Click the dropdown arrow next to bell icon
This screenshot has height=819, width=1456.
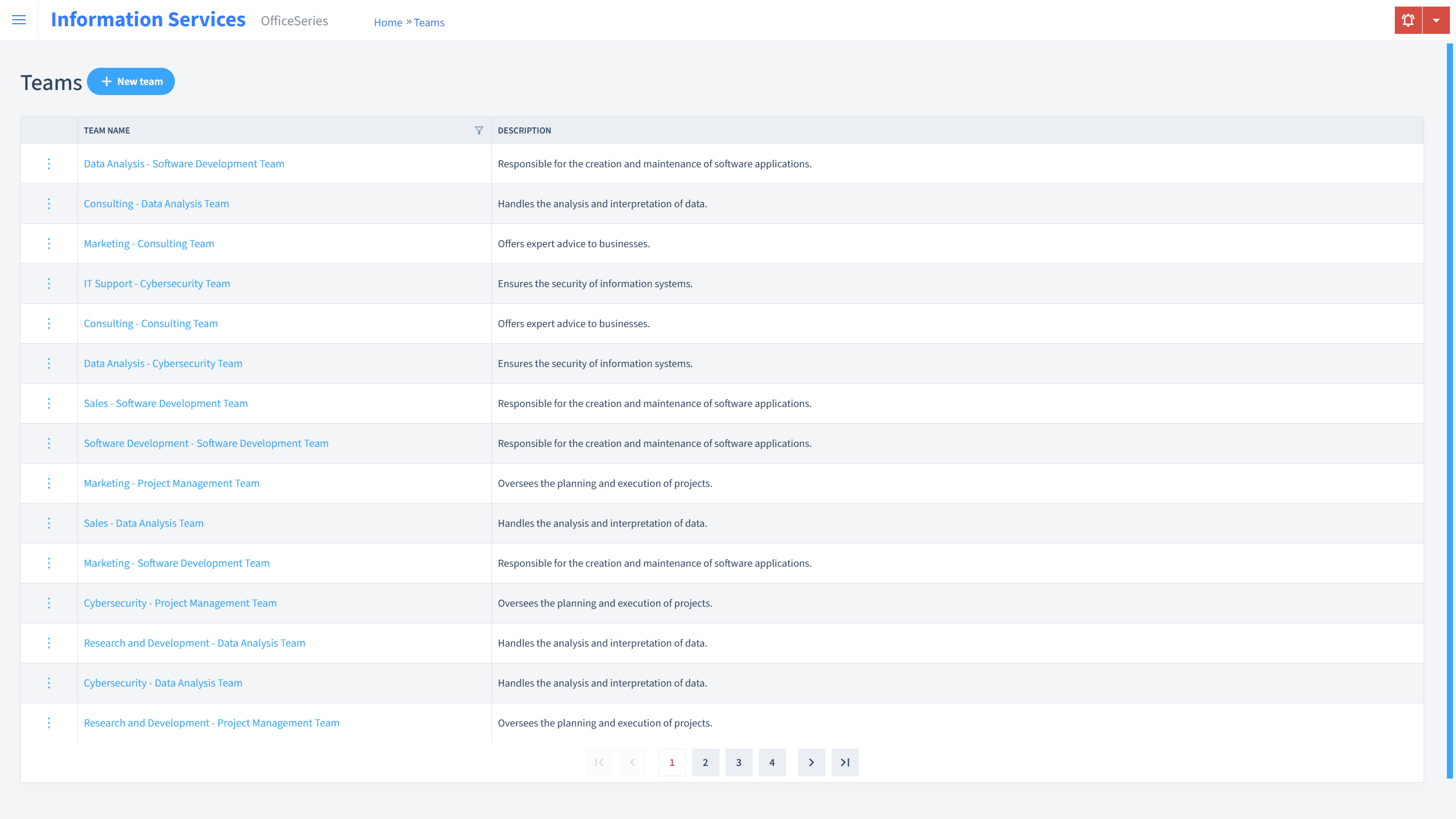tap(1436, 20)
